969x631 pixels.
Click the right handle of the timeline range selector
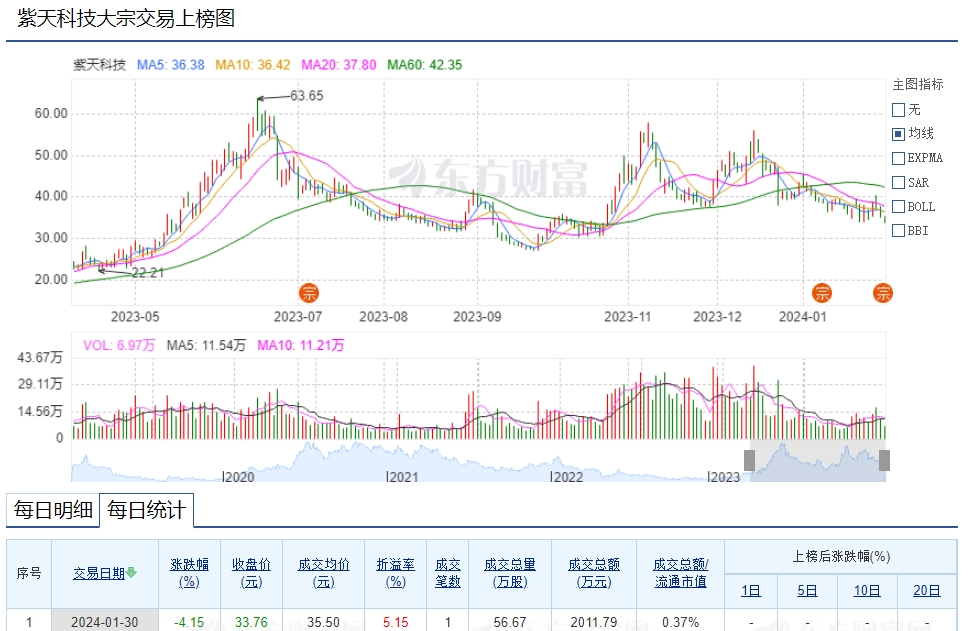tap(884, 460)
